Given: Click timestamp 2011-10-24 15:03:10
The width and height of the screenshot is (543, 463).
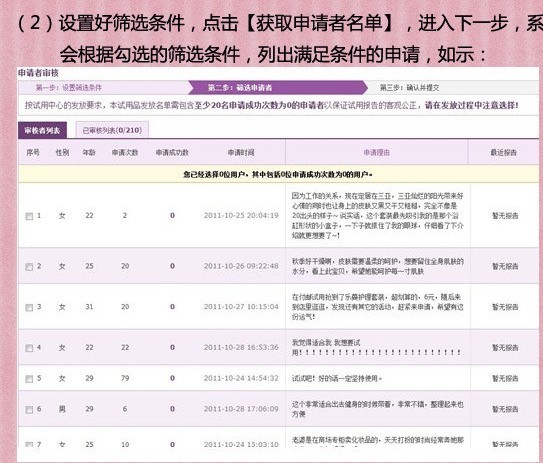Looking at the screenshot, I should [x=241, y=444].
